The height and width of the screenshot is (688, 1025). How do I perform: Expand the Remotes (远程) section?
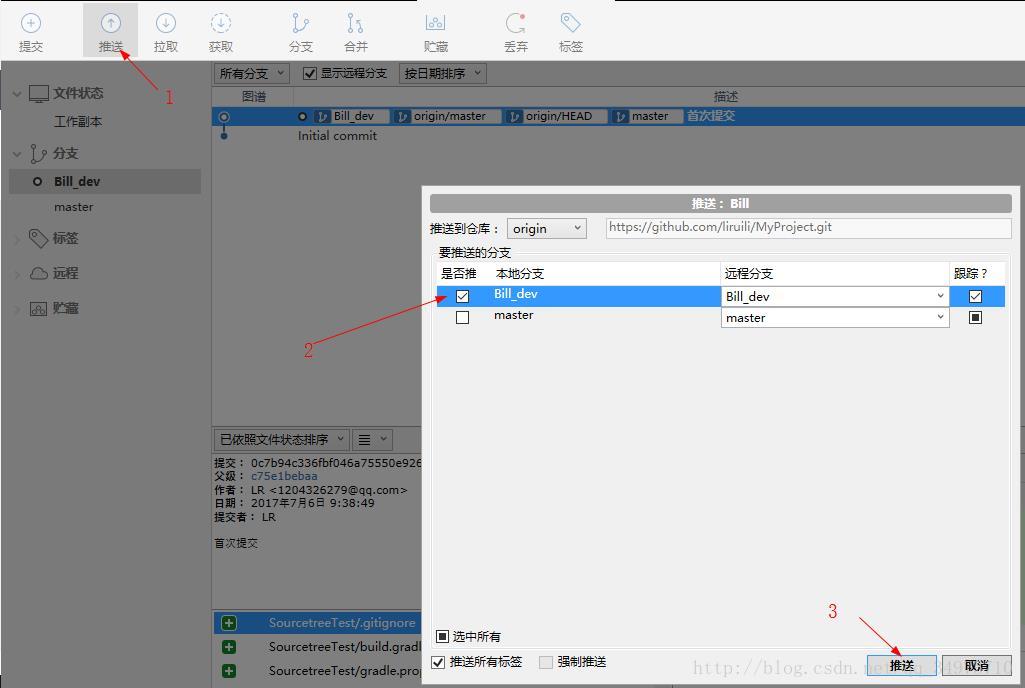click(x=17, y=274)
